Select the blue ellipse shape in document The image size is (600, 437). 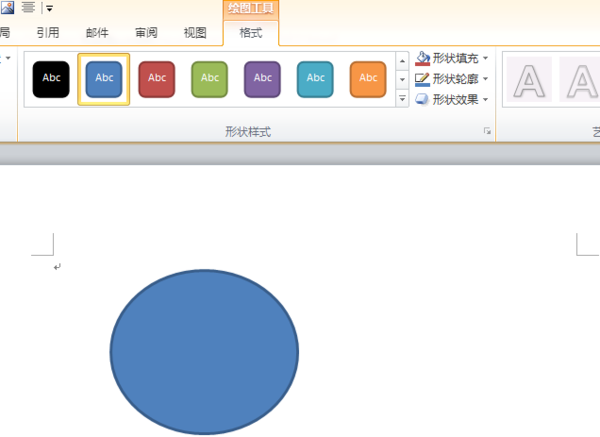tap(204, 352)
